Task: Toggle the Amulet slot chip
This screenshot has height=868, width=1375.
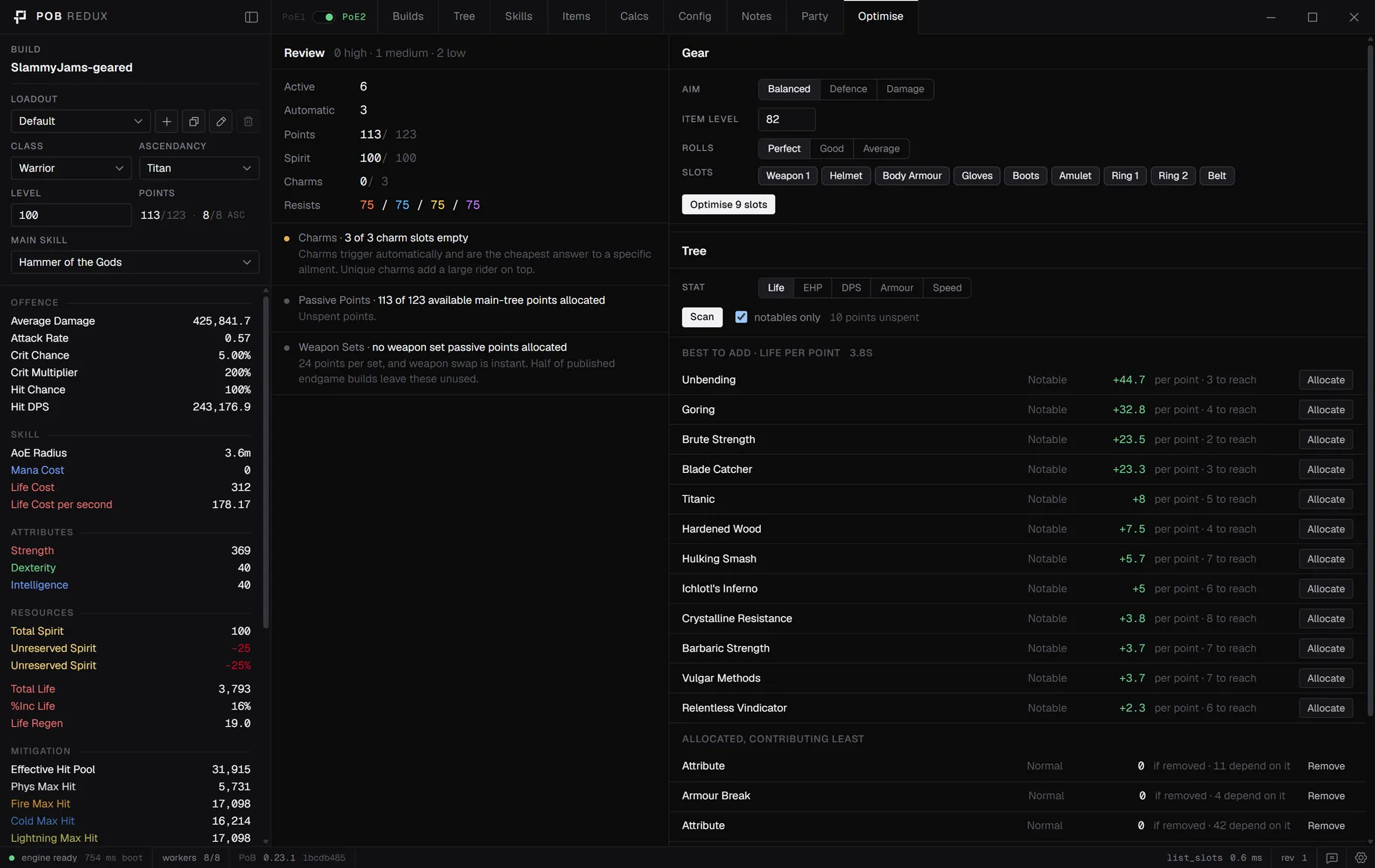Action: [x=1075, y=176]
